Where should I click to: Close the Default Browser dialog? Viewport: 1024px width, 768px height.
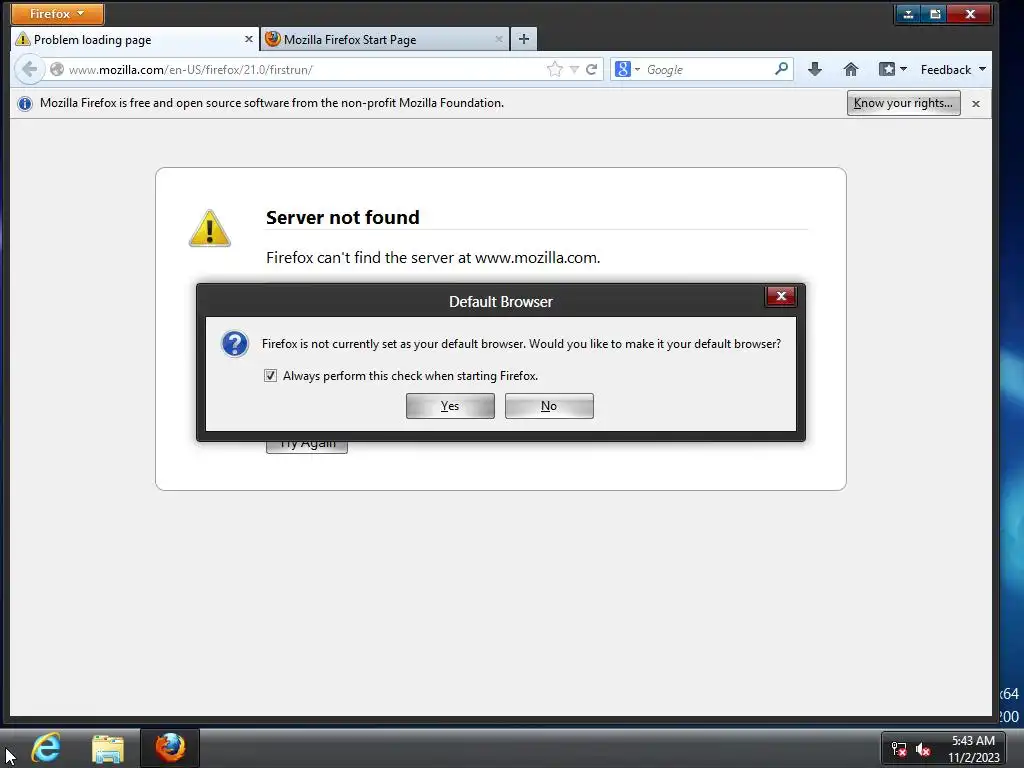click(x=780, y=296)
